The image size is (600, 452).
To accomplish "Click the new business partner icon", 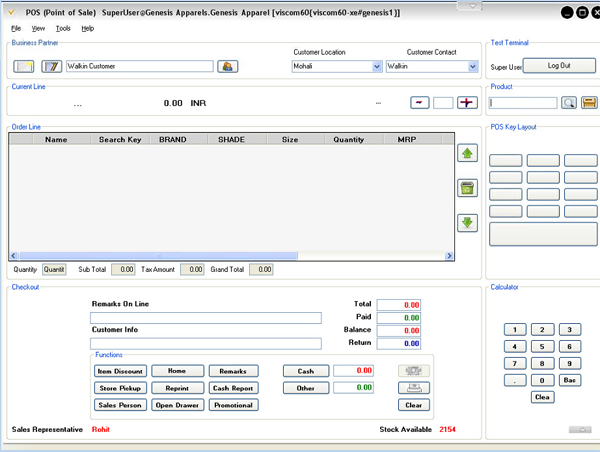I will point(23,66).
